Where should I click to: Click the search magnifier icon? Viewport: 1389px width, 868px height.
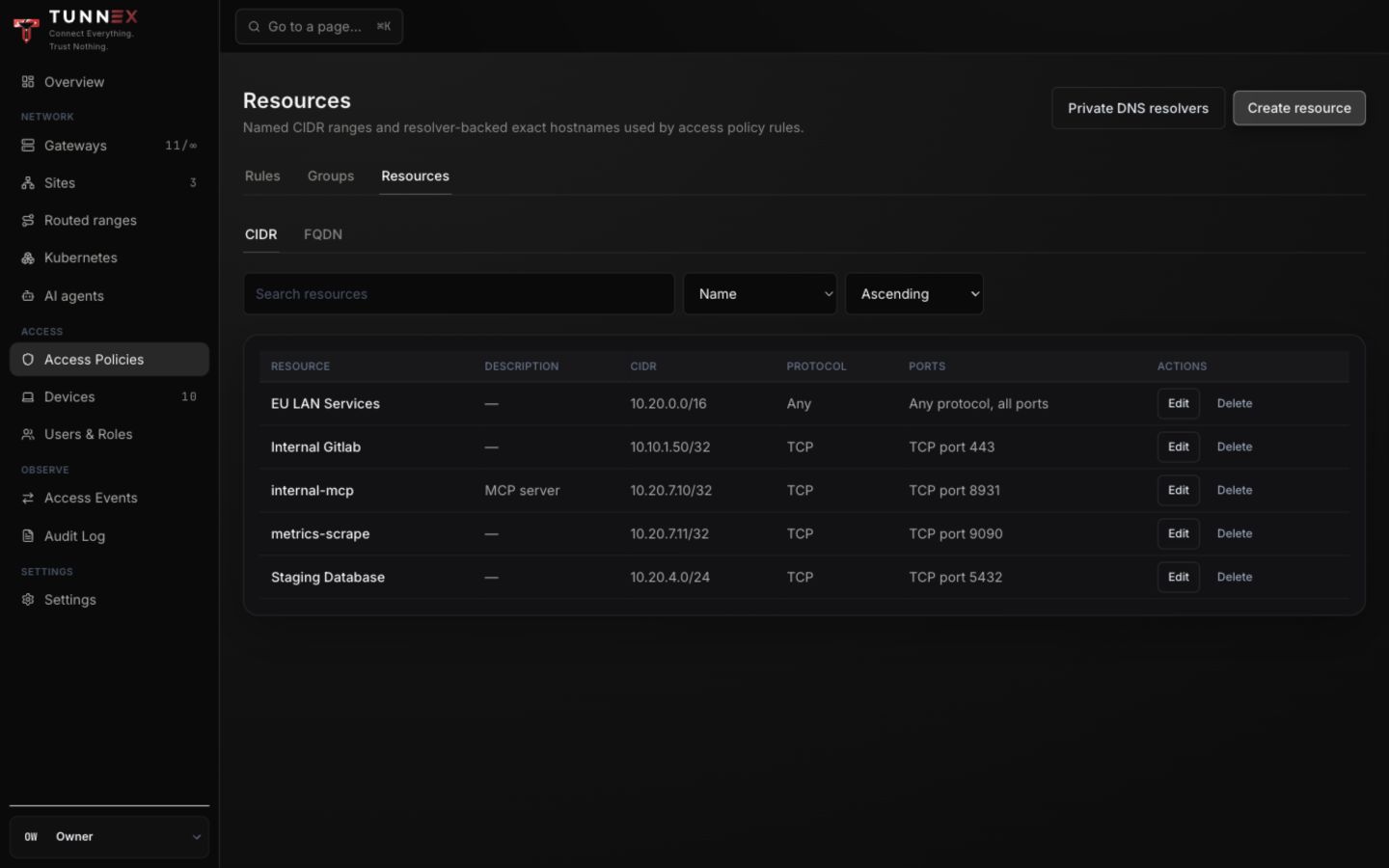click(x=254, y=27)
